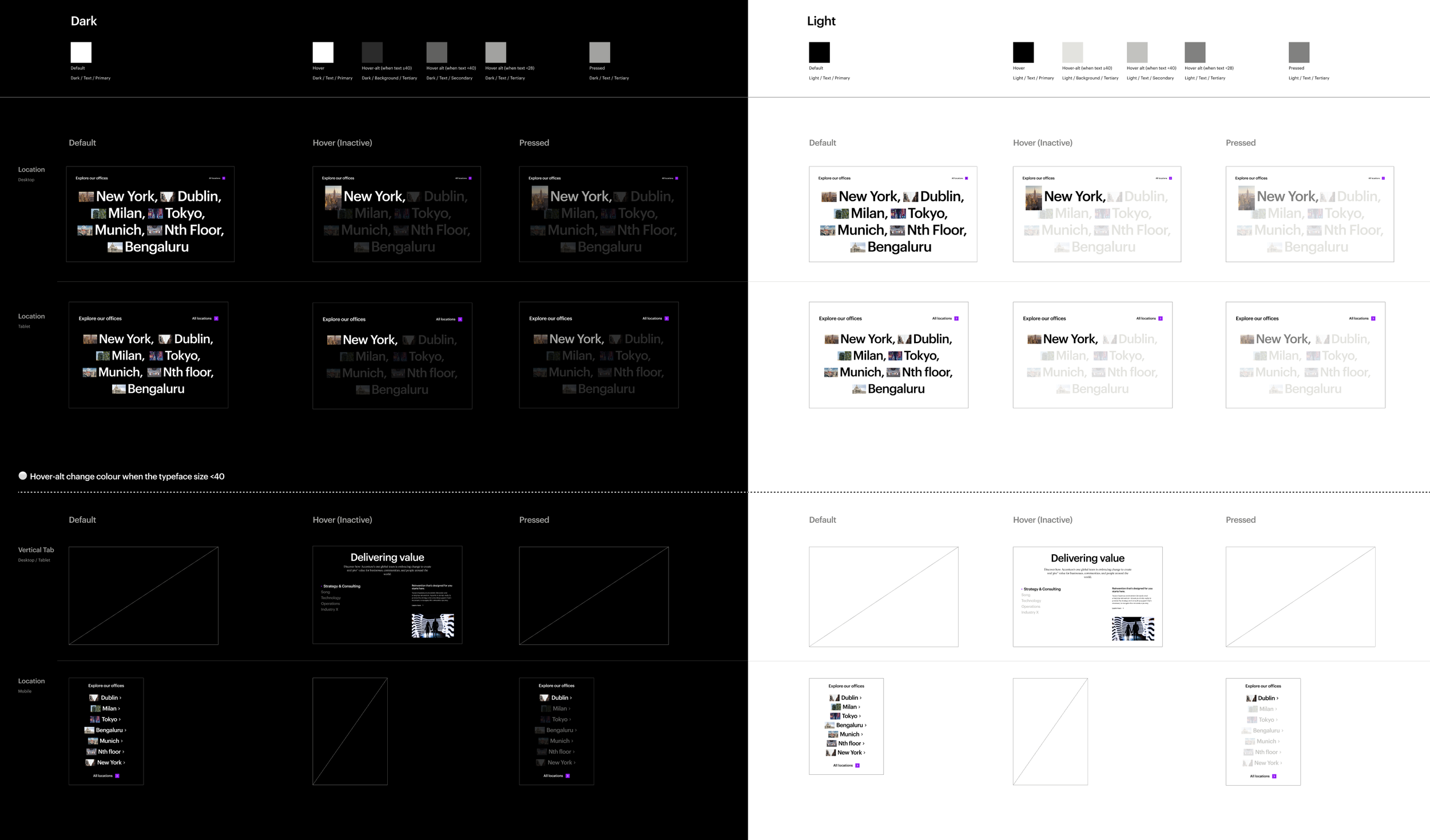Click striped artwork image in dark Delivering value card

click(x=433, y=626)
